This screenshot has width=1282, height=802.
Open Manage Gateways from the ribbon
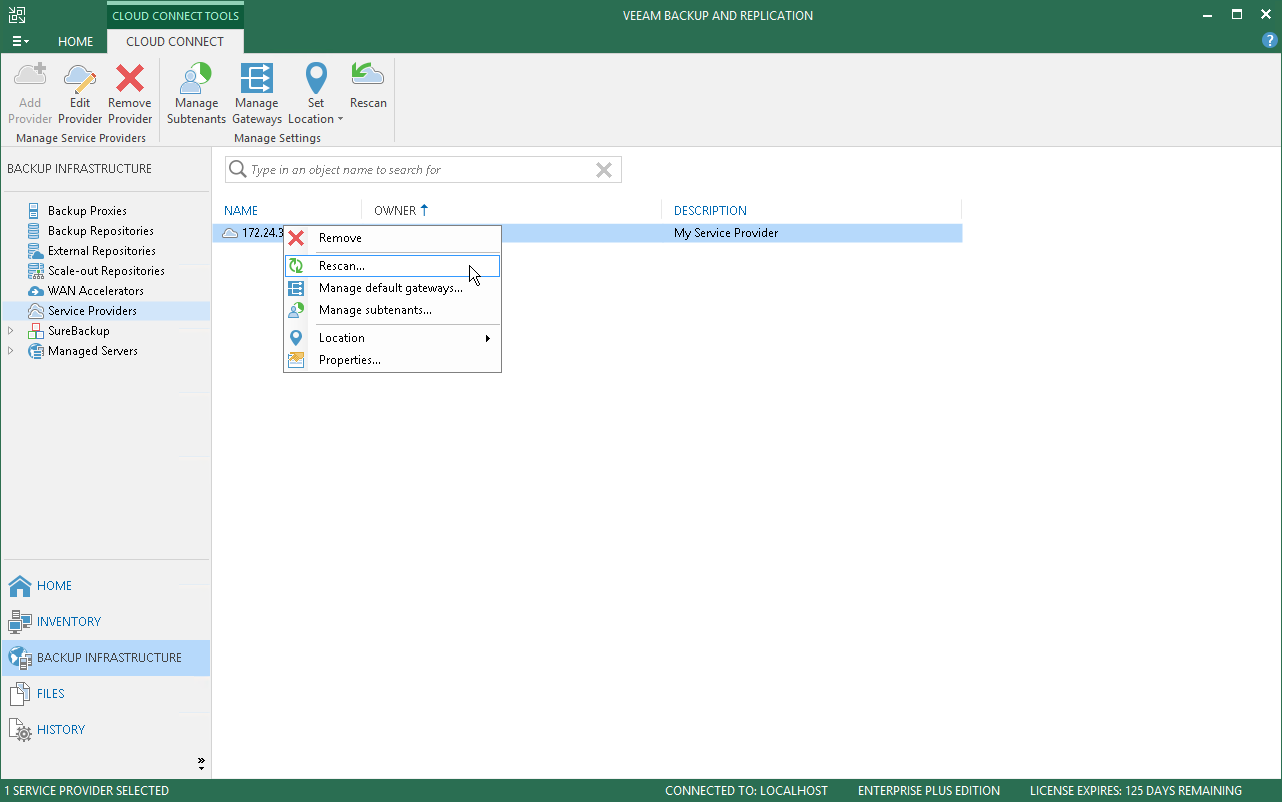click(257, 93)
